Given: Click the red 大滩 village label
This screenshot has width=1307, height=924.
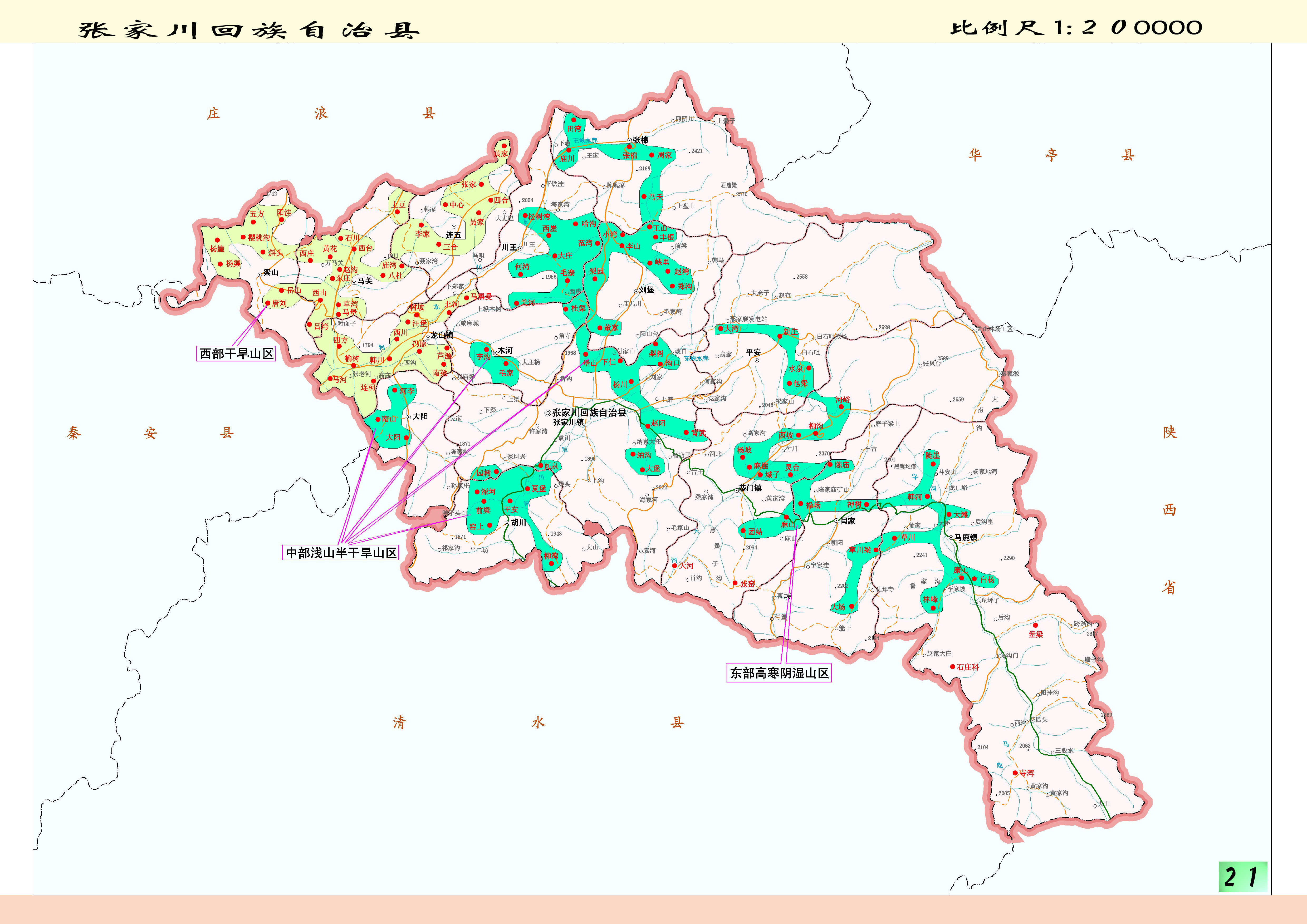Looking at the screenshot, I should tap(961, 514).
